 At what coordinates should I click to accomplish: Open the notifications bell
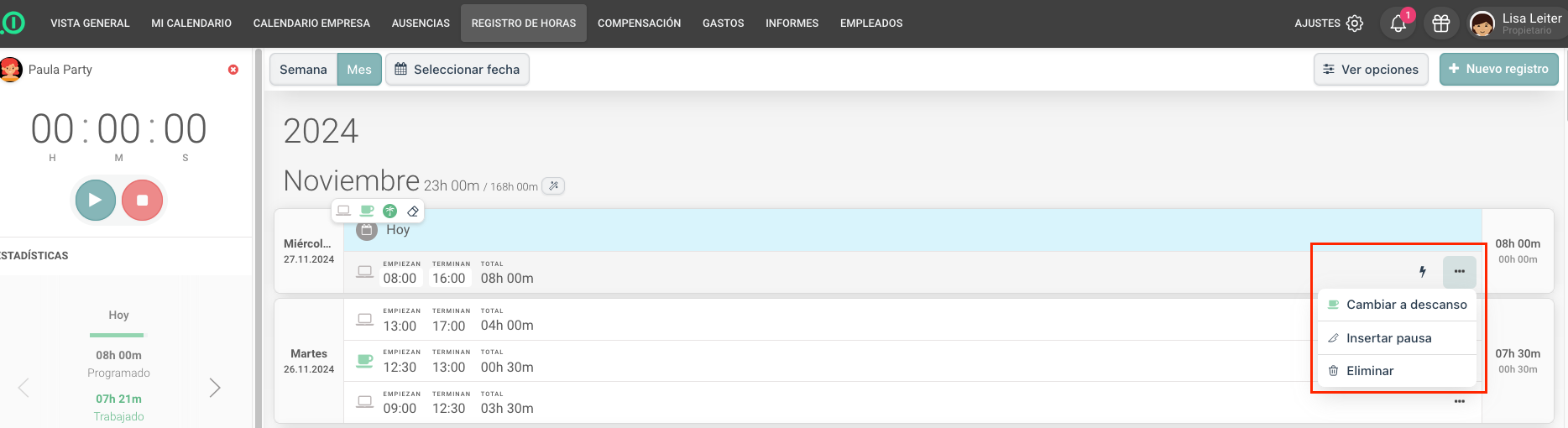[x=1398, y=23]
